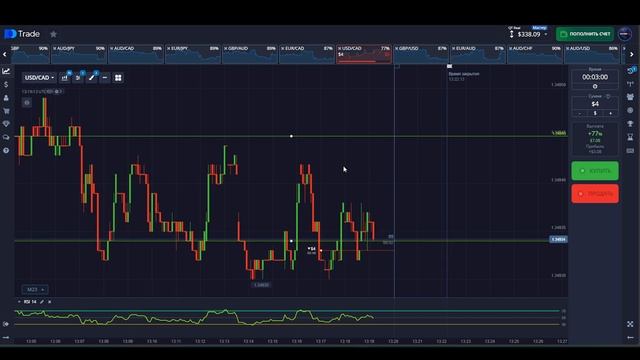640x360 pixels.
Task: Switch to the EUR/JPY asset tab
Action: [193, 54]
